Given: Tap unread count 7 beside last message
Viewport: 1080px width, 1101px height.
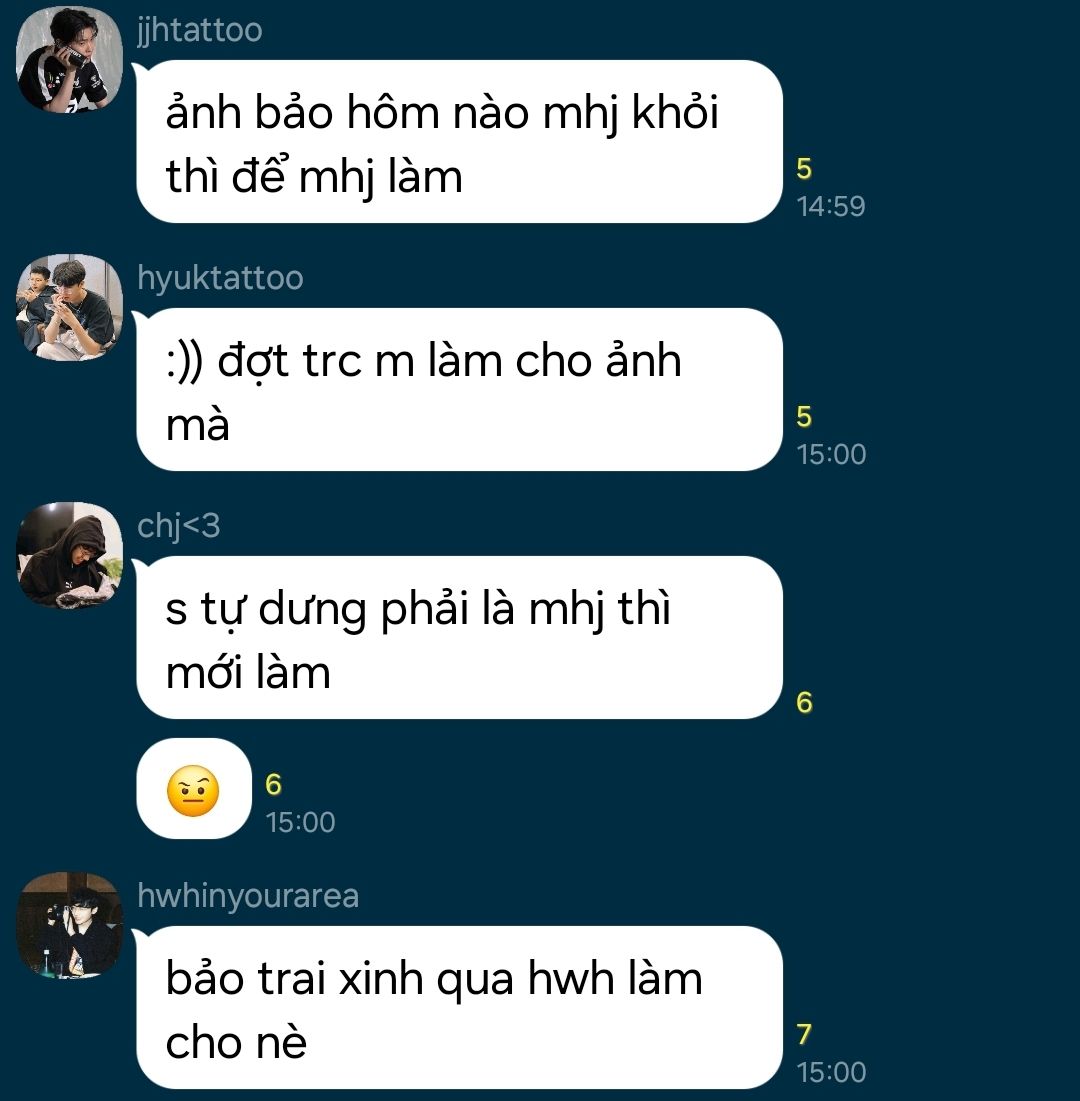Looking at the screenshot, I should [804, 1034].
